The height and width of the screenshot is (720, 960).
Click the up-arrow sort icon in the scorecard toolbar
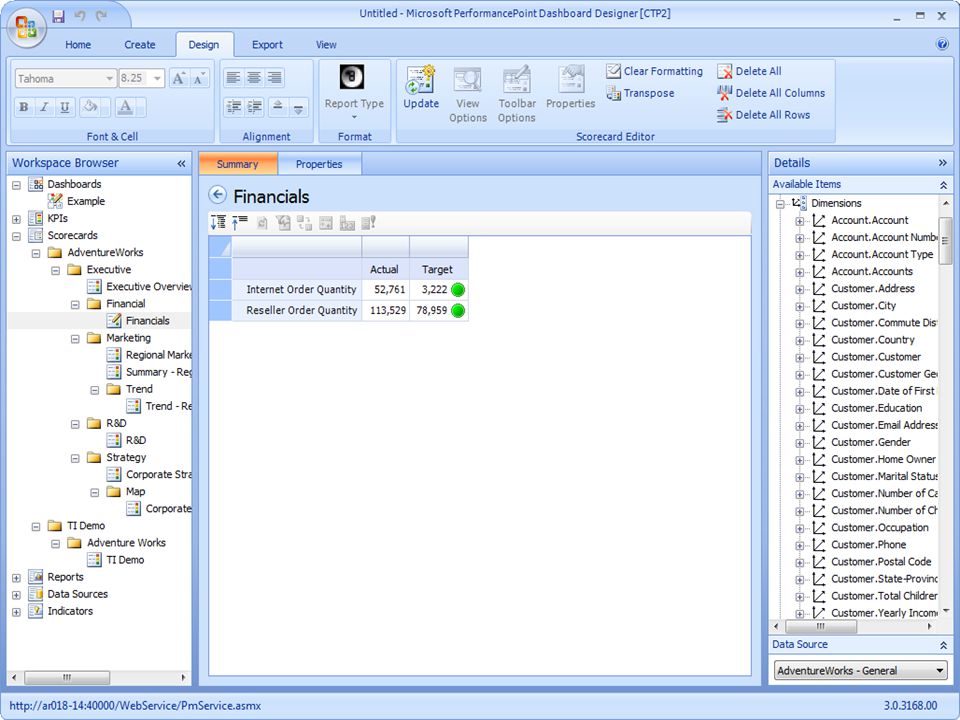(x=239, y=223)
